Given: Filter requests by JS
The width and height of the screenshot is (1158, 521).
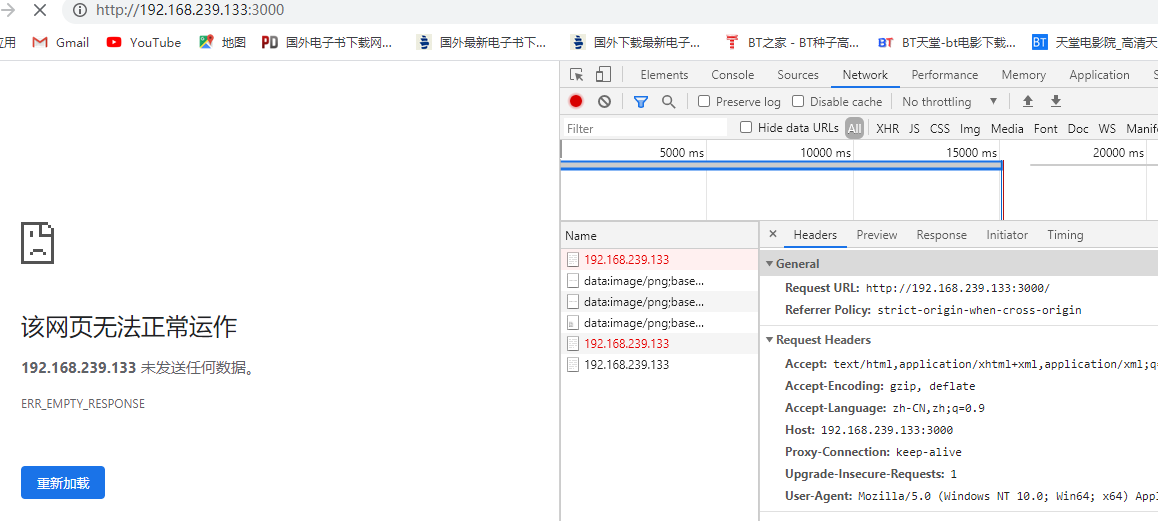Looking at the screenshot, I should click(914, 129).
